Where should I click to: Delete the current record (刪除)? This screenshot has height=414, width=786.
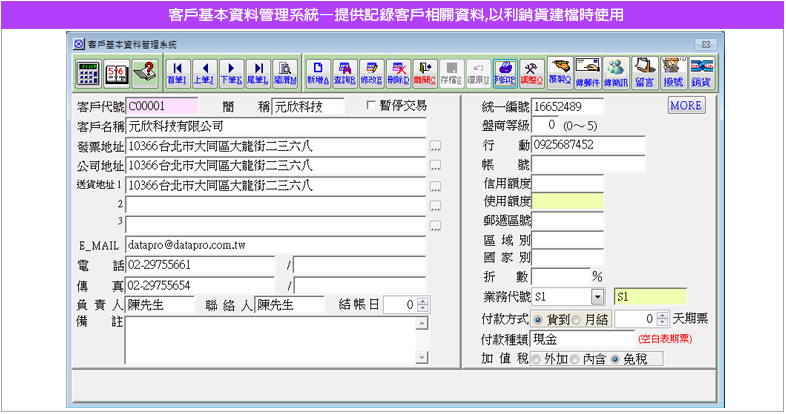(x=398, y=72)
